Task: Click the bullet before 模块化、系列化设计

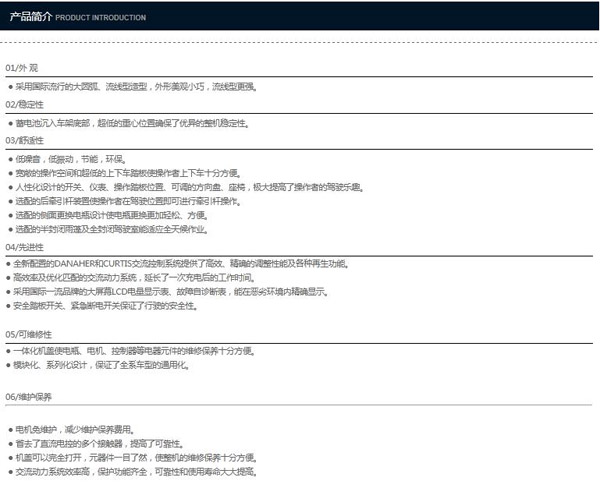Action: pos(9,365)
